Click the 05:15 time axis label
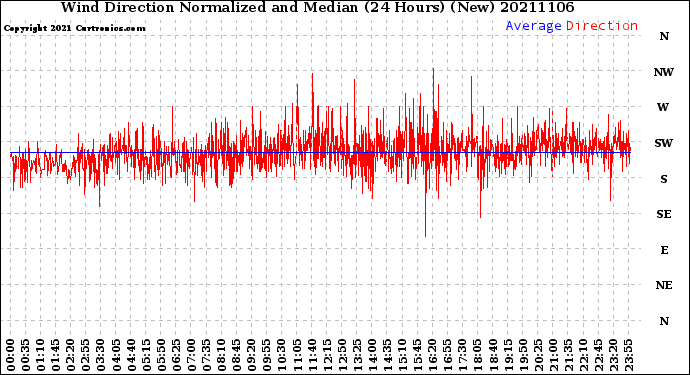Screen dimensions: 690x375 146,355
